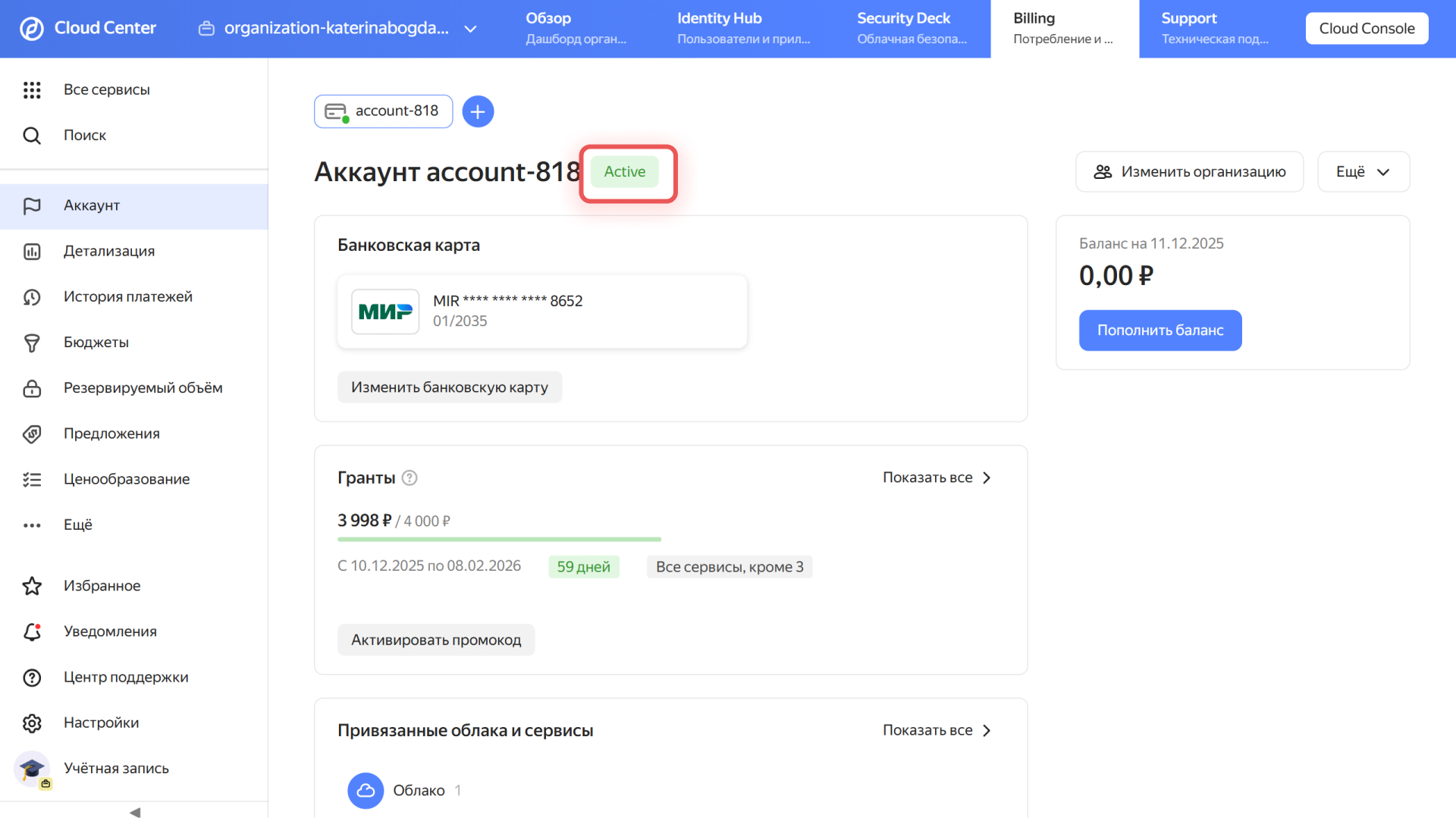Open Уведомления bell icon
The height and width of the screenshot is (818, 1456).
tap(32, 632)
